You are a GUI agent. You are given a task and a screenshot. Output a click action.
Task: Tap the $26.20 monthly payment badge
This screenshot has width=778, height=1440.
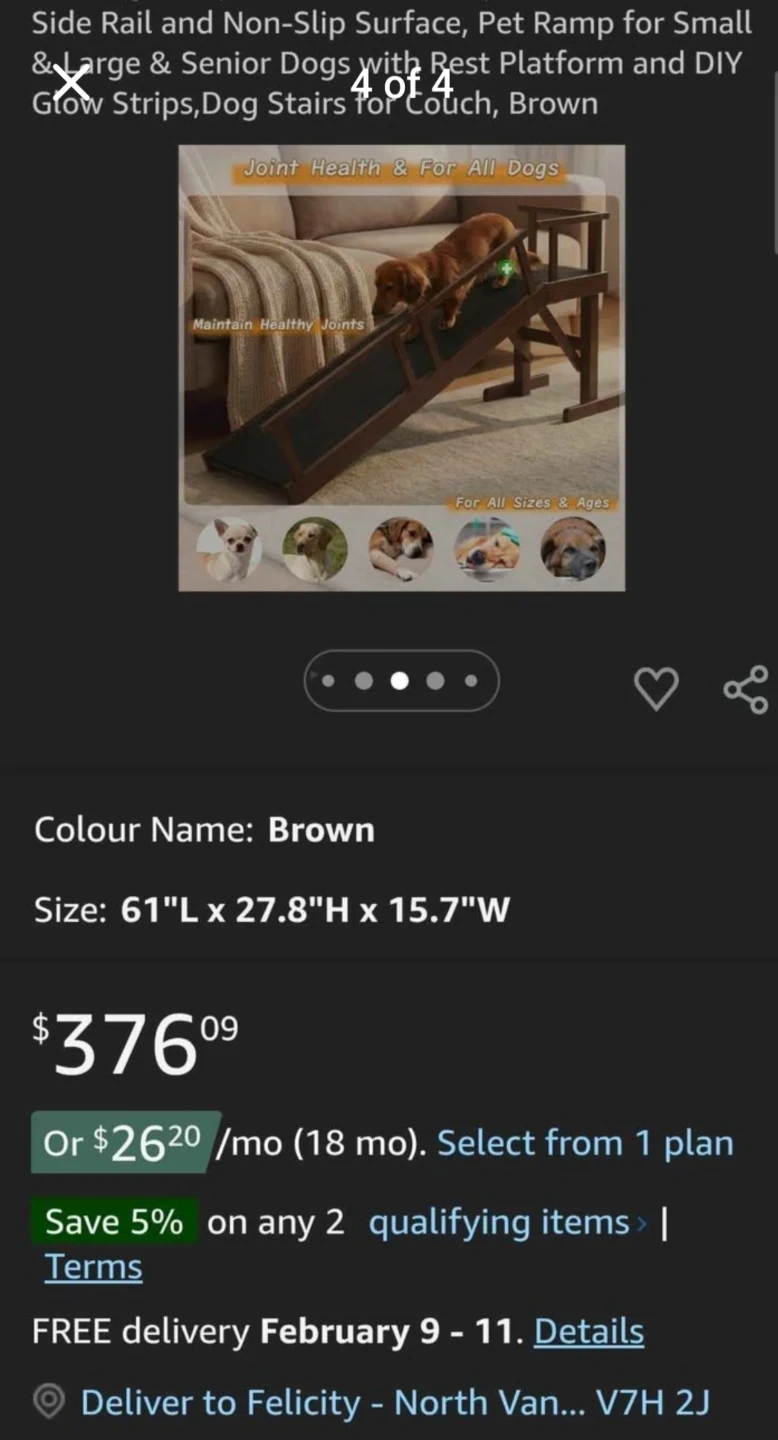[125, 1142]
